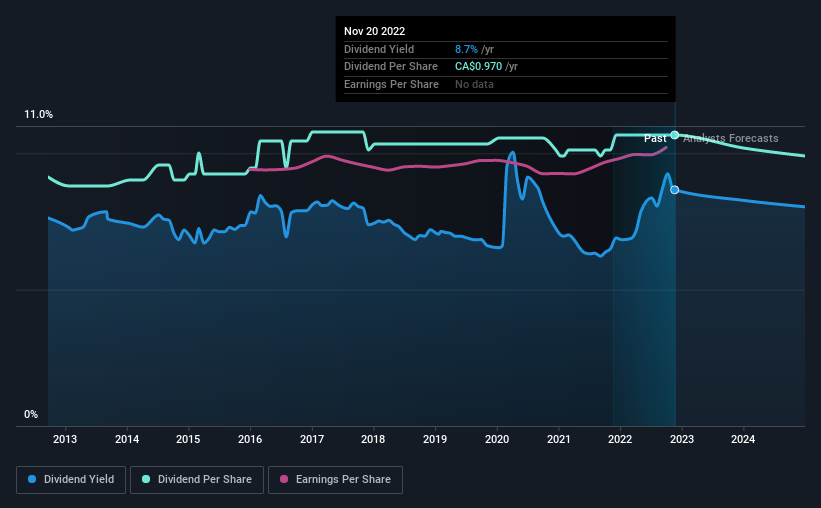
Task: Click the 2015 x-axis label
Action: point(188,439)
